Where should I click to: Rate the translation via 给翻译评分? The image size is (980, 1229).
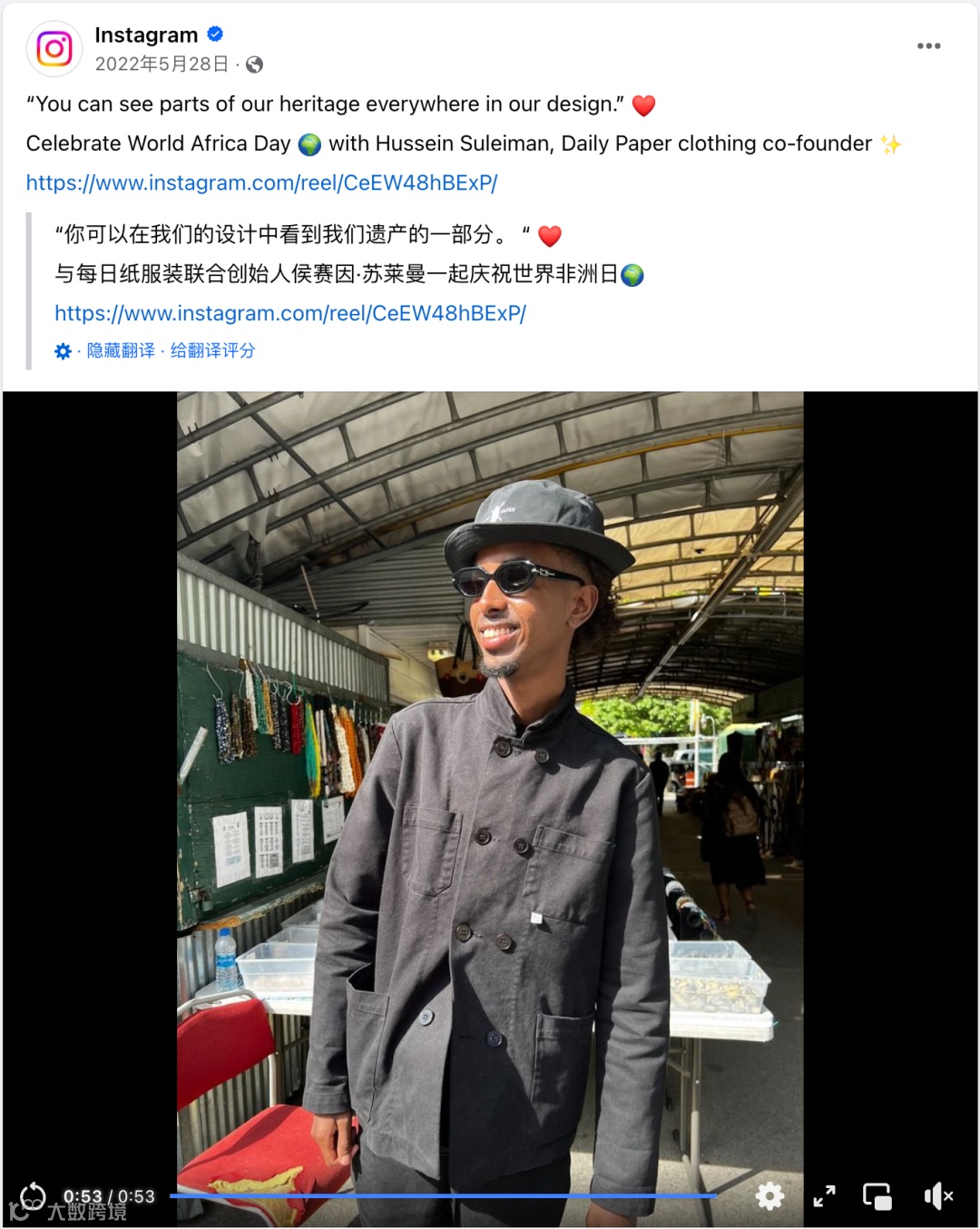point(212,350)
